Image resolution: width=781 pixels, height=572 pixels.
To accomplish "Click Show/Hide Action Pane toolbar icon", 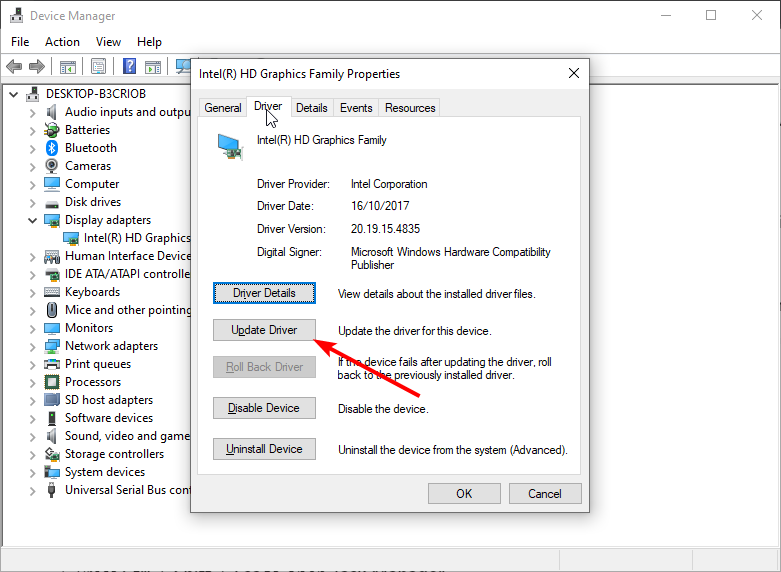I will coord(153,66).
